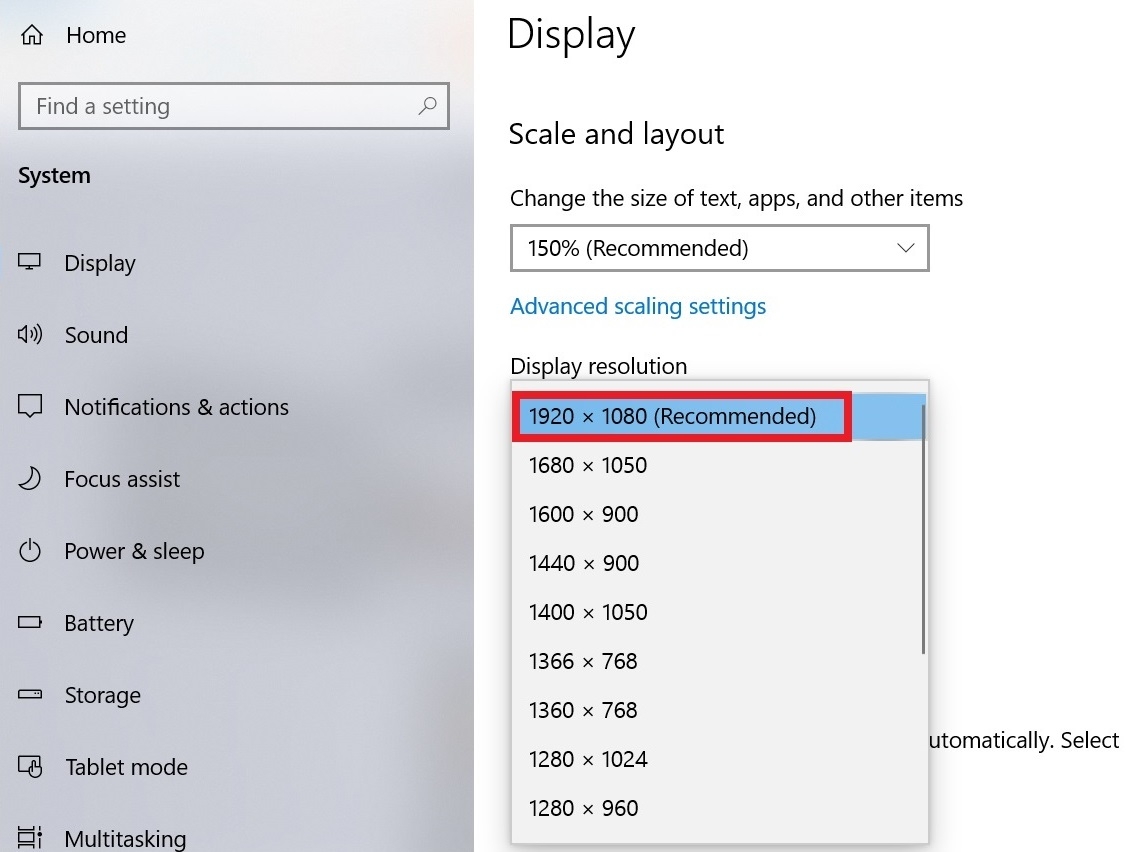This screenshot has height=852, width=1144.
Task: Expand the 150% (Recommended) scale dropdown
Action: [x=719, y=248]
